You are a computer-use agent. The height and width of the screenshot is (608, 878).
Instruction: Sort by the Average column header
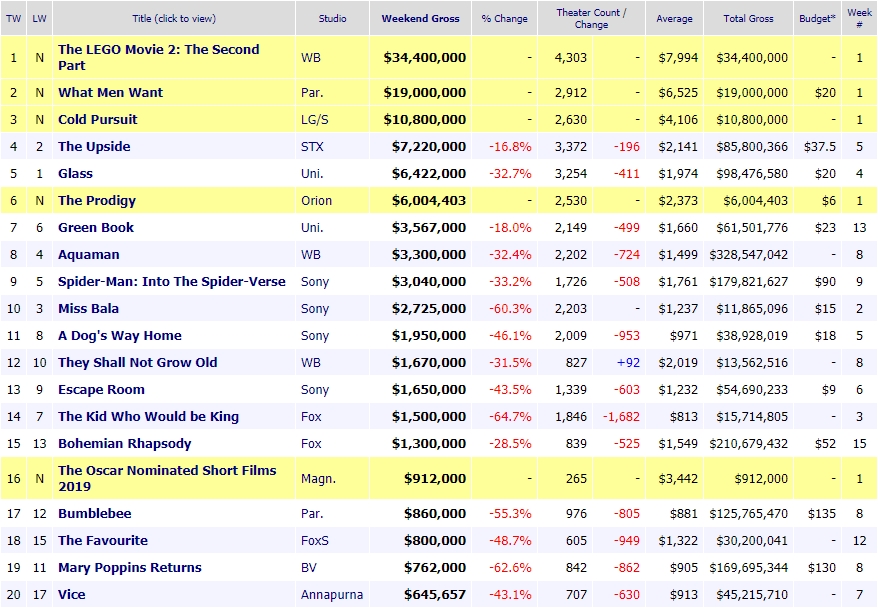[674, 18]
